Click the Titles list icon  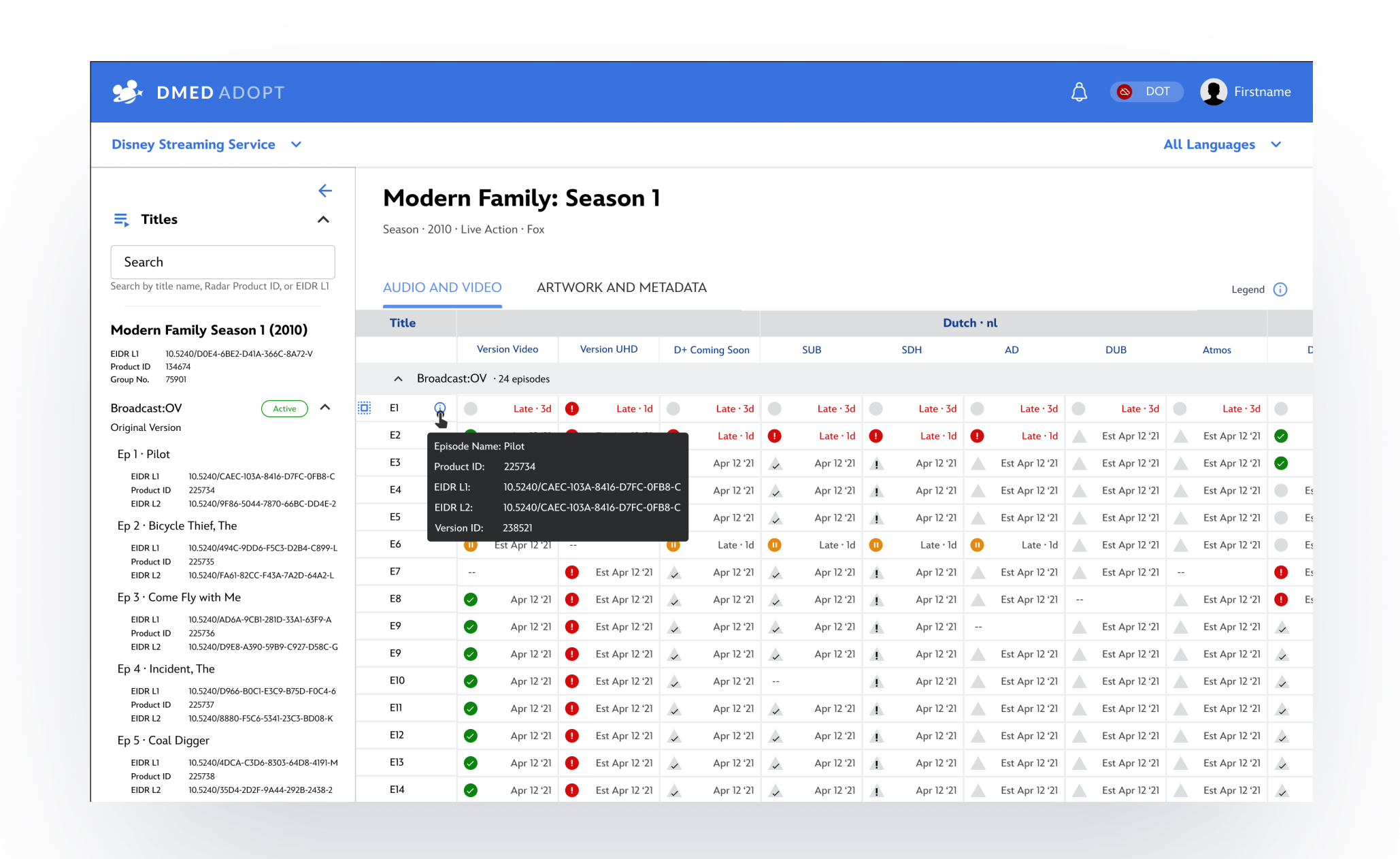(x=121, y=219)
